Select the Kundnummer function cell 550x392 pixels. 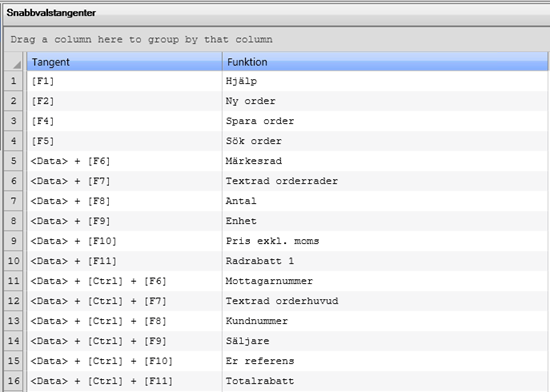[385, 321]
